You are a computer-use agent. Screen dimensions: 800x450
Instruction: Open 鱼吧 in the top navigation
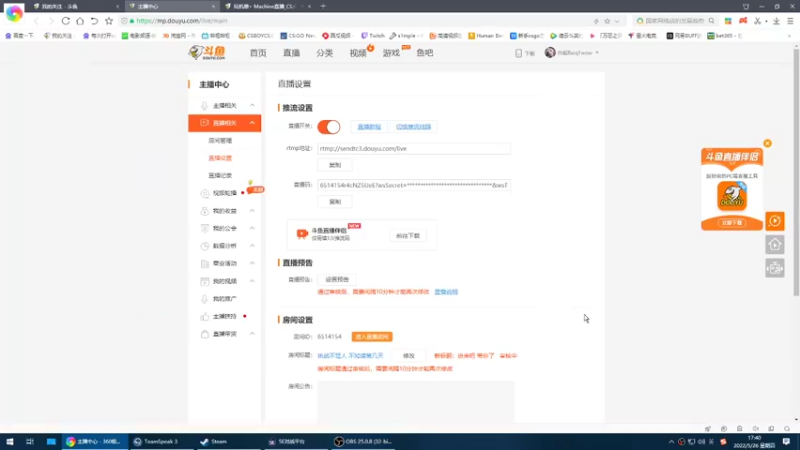[x=424, y=53]
